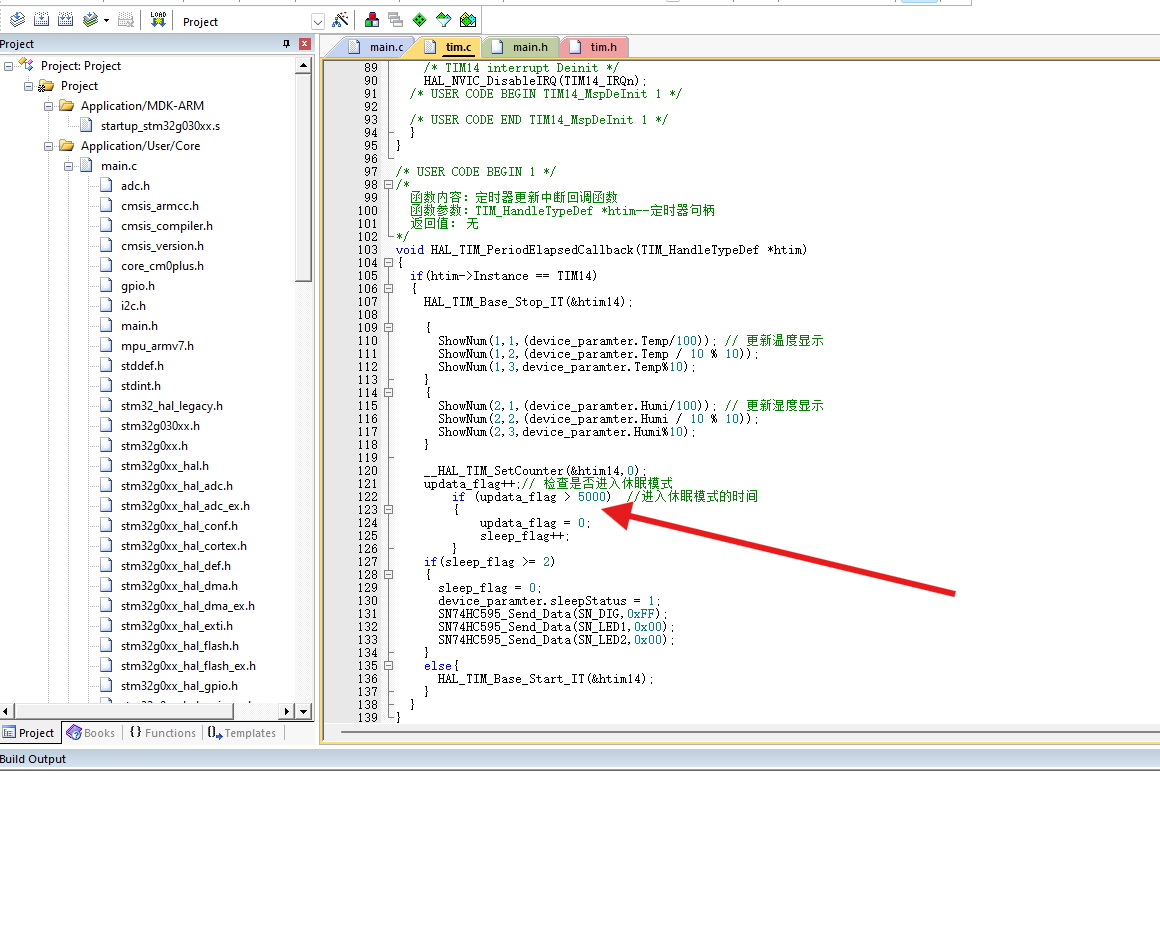Select stm32g0xx_hal_cortex.h file
Viewport: 1160px width, 926px height.
(183, 546)
